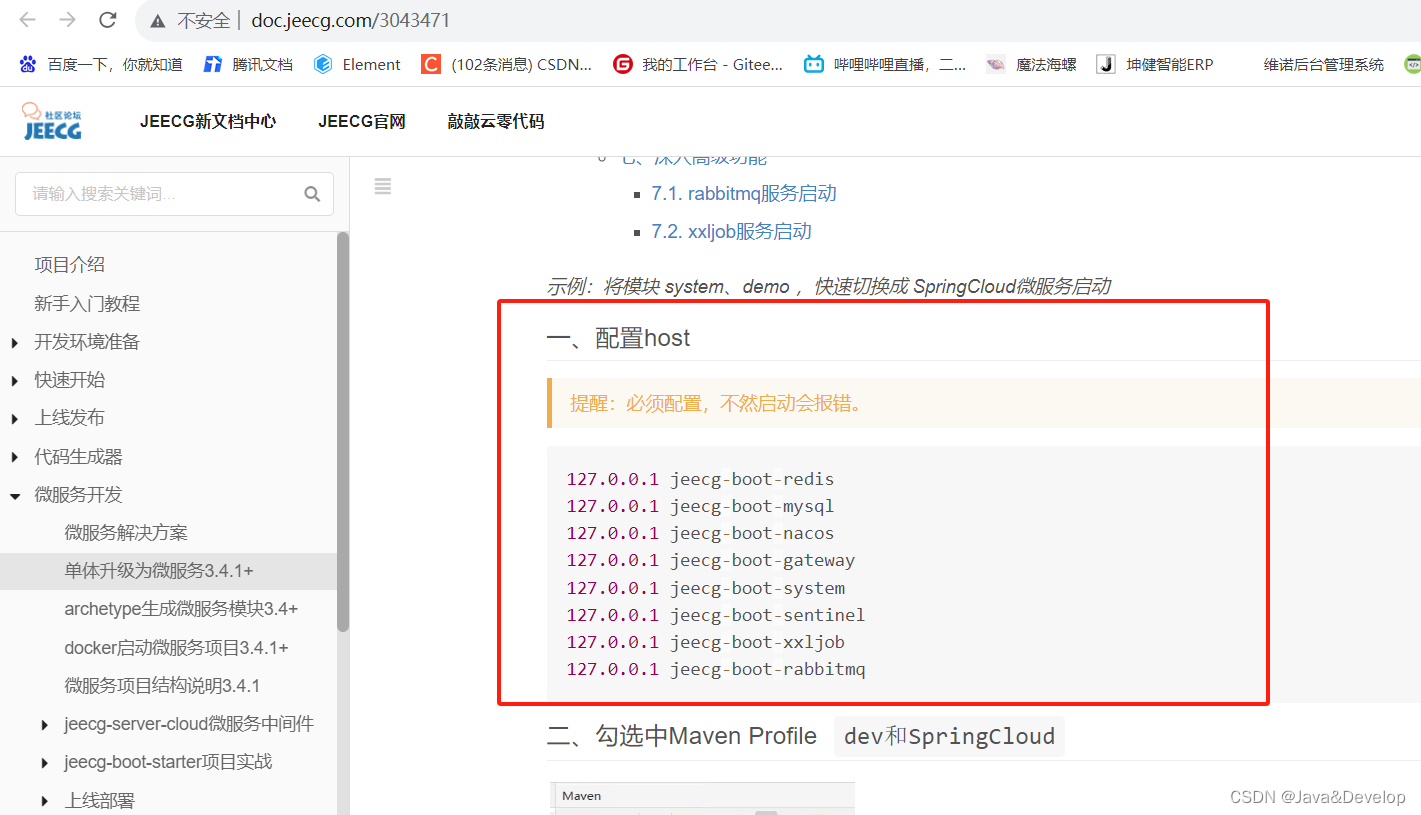Open the JEECG新文档中心 nav item
Screen dimensions: 1421x815
pos(208,122)
